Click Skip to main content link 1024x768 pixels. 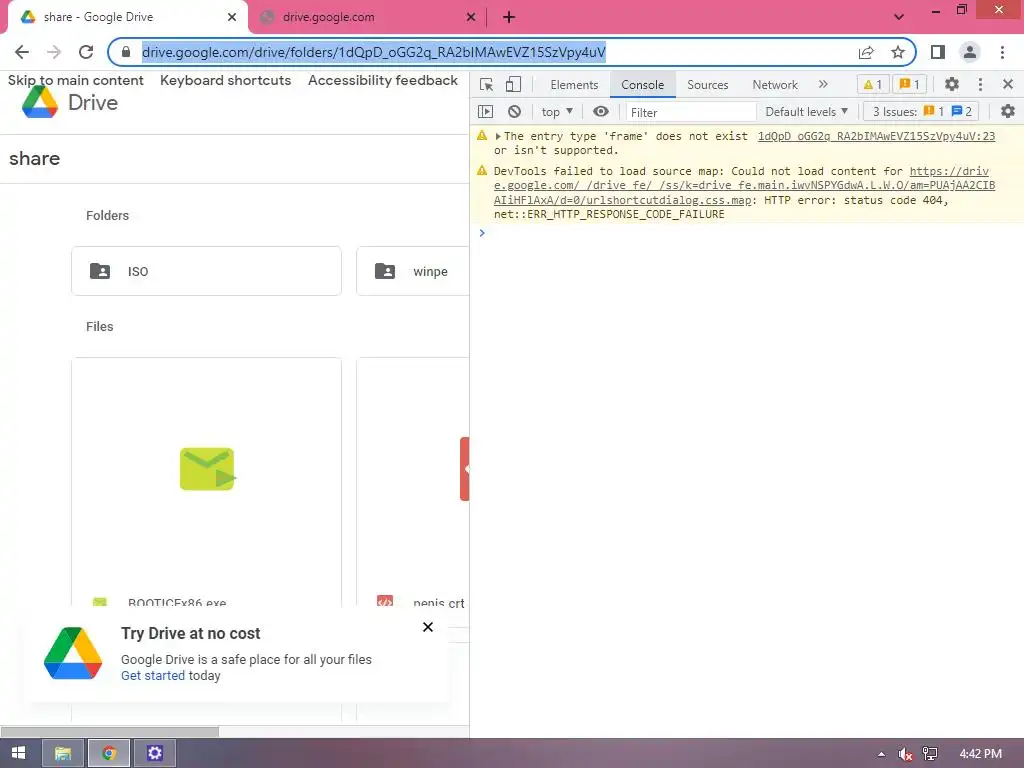tap(75, 80)
